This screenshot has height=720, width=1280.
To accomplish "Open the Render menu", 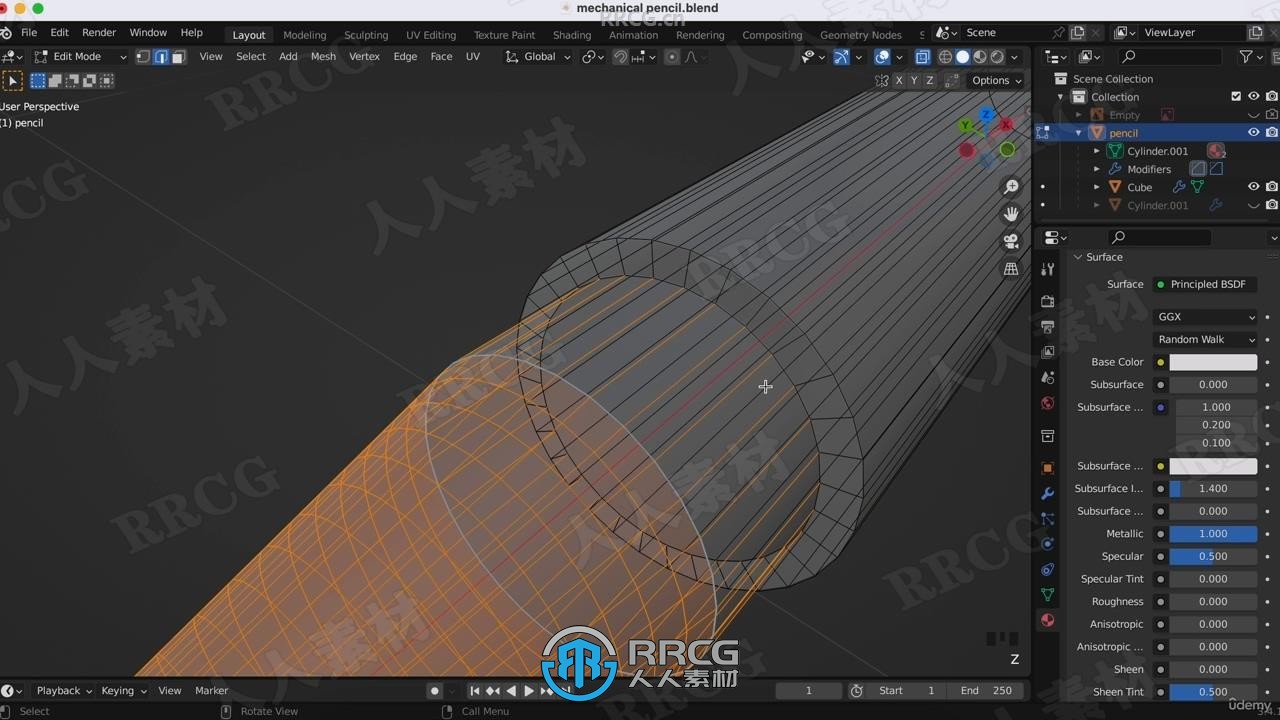I will pos(99,33).
